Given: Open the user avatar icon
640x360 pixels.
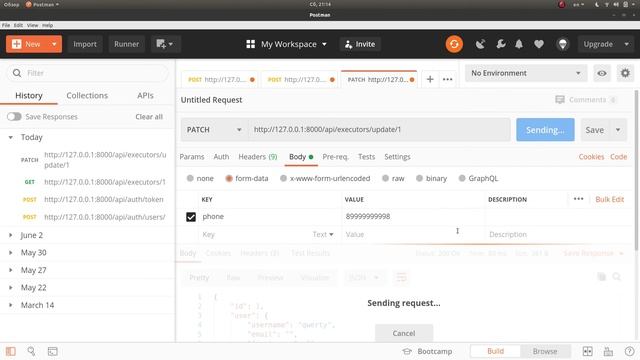Looking at the screenshot, I should (562, 44).
